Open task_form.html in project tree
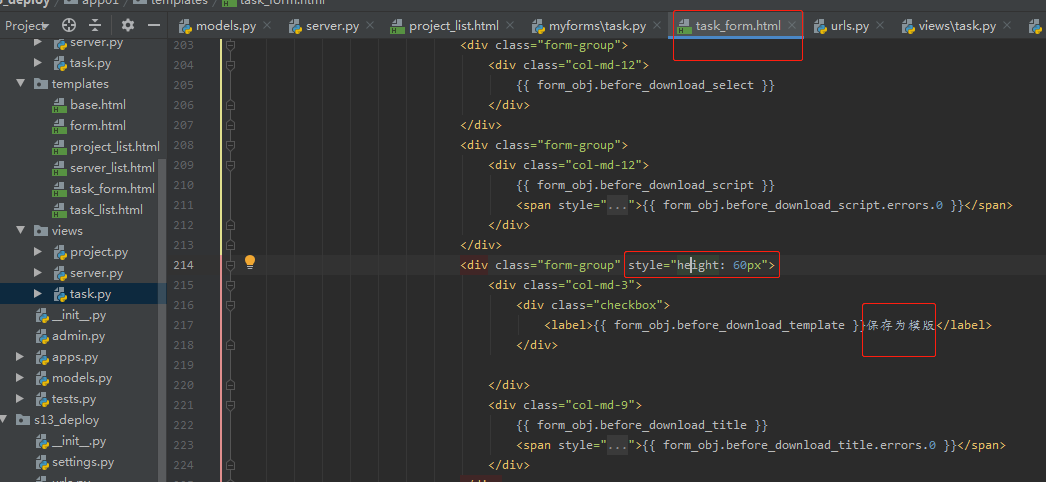This screenshot has height=482, width=1046. (112, 189)
